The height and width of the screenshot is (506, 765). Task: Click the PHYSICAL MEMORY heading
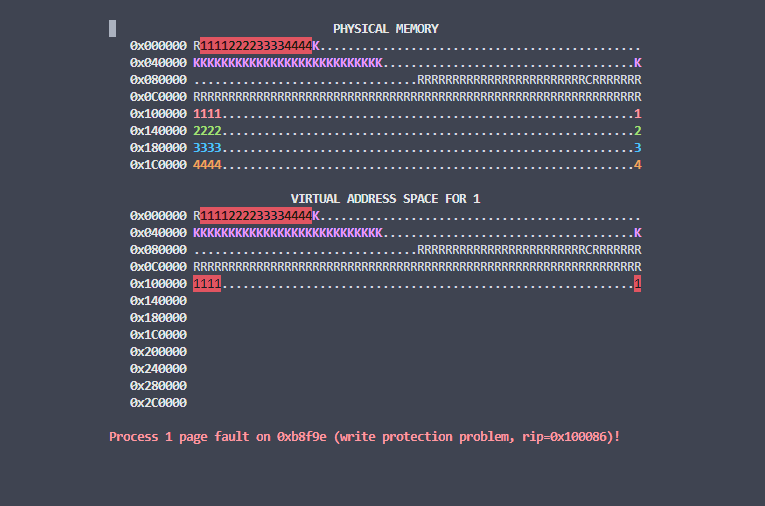pos(385,29)
